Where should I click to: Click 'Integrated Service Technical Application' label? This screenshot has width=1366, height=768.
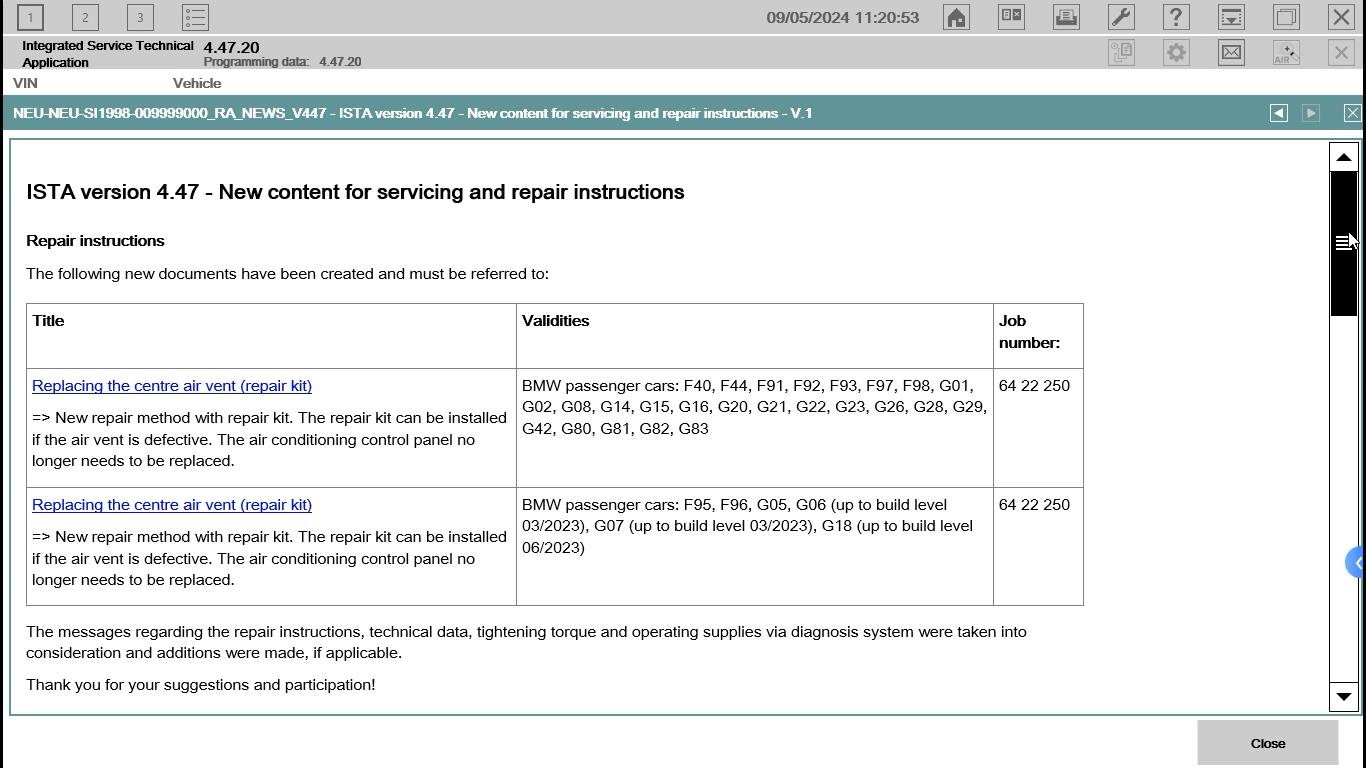pyautogui.click(x=107, y=54)
